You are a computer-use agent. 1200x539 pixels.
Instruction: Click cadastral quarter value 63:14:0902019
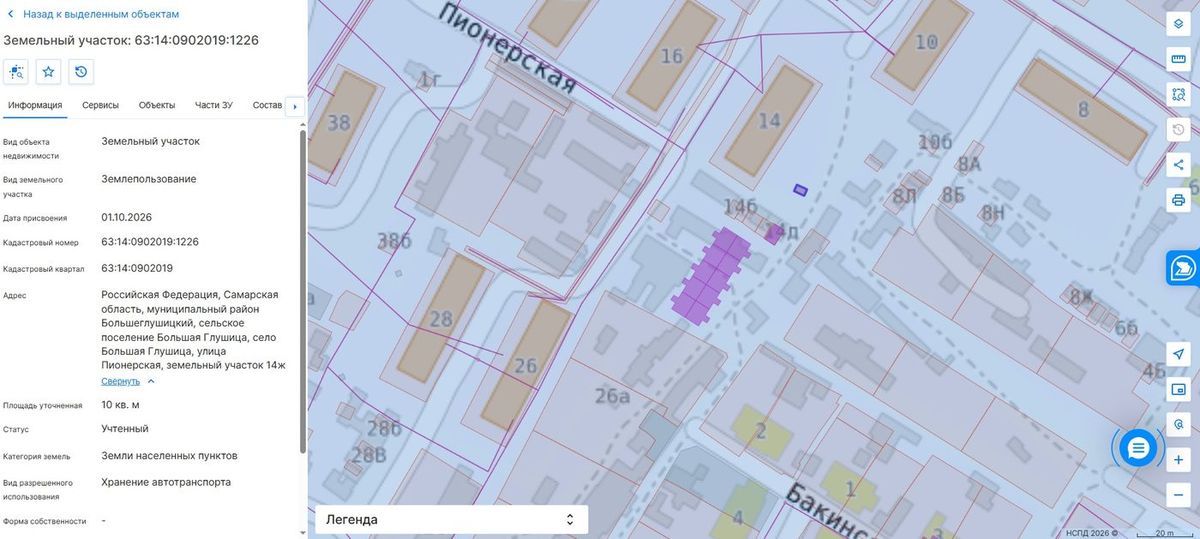tap(137, 268)
